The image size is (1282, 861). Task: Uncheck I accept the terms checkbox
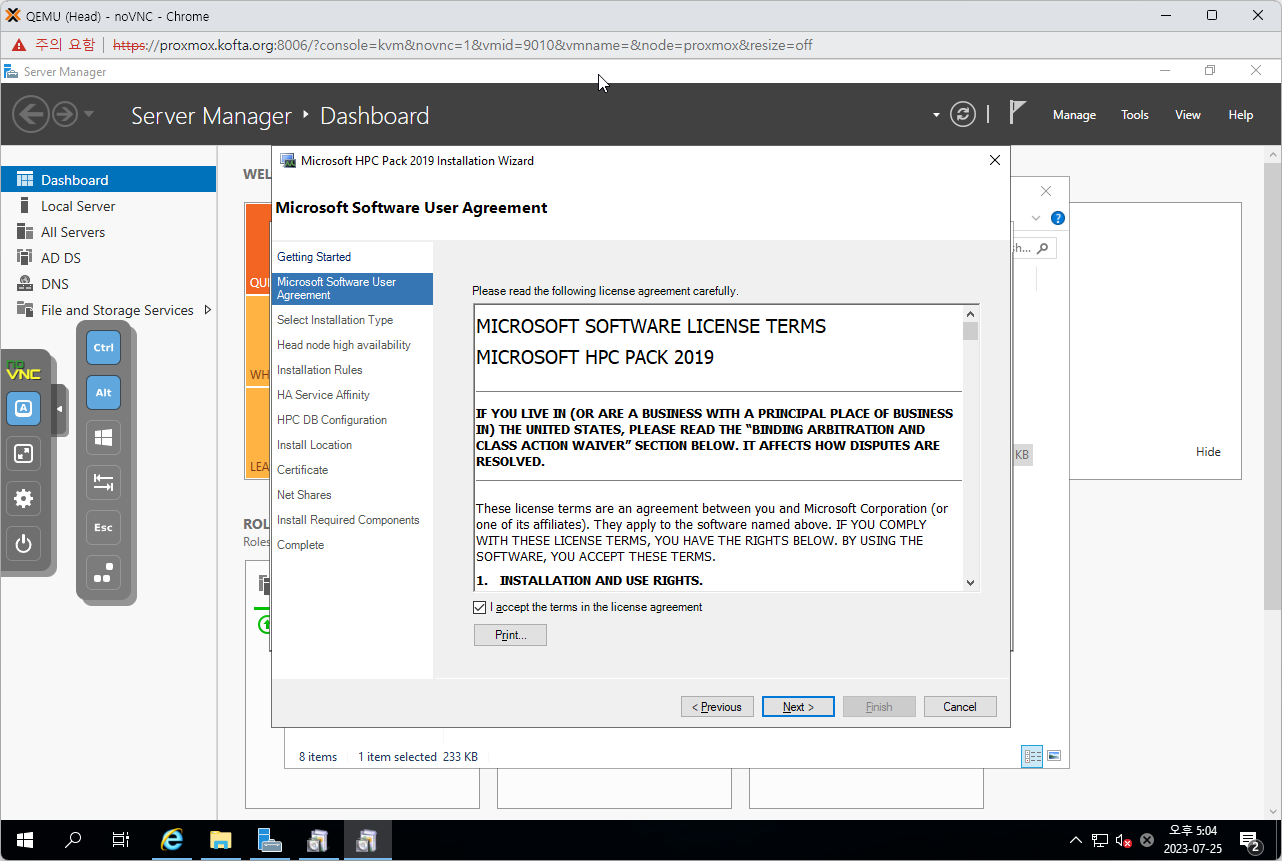click(x=480, y=607)
